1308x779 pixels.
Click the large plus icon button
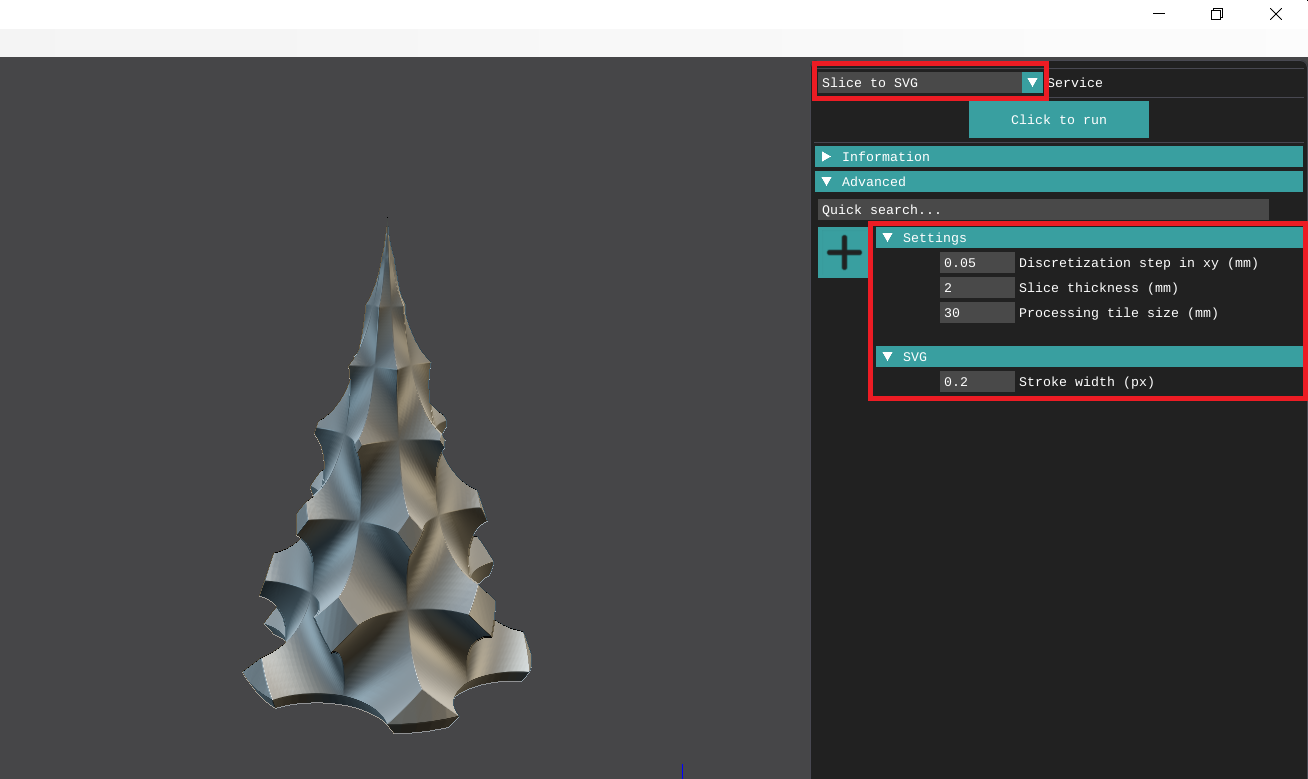(x=844, y=252)
